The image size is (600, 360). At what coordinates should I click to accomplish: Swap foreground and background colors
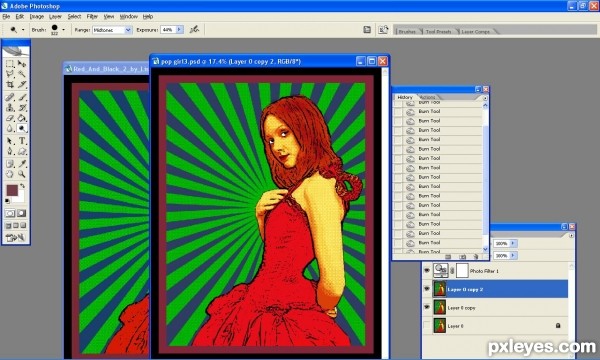[x=23, y=186]
